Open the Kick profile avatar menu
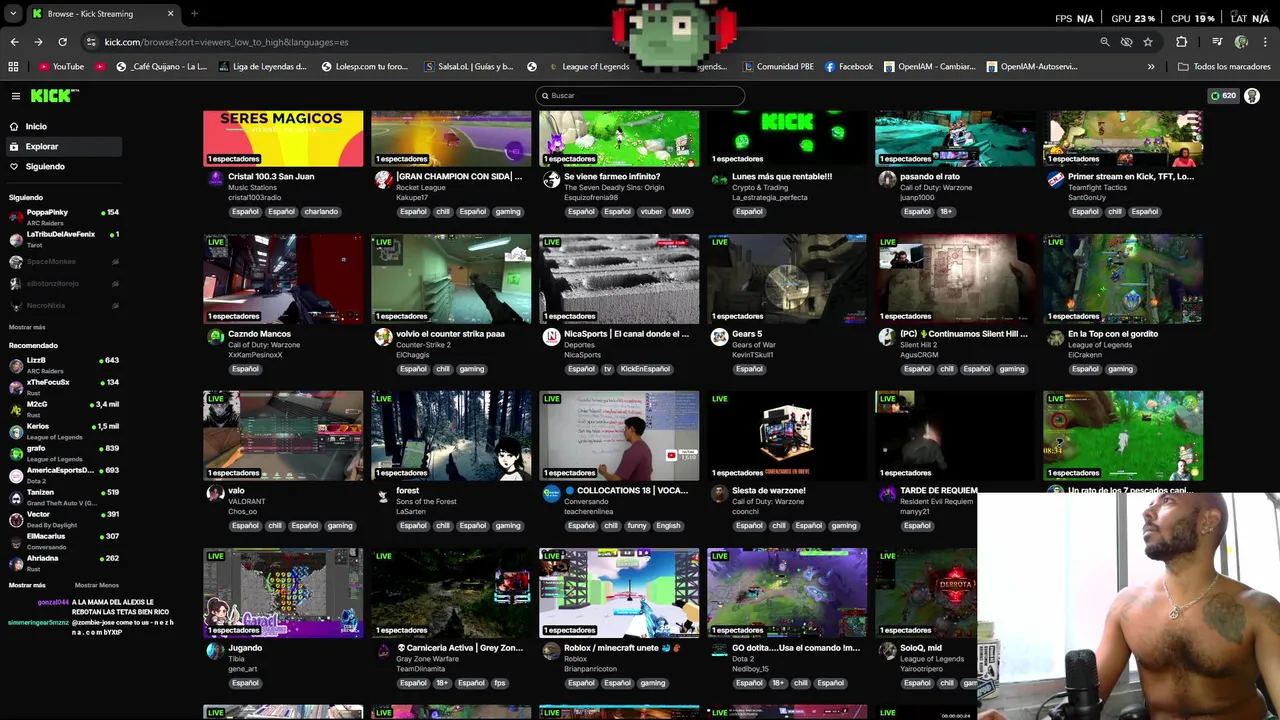The height and width of the screenshot is (720, 1280). pyautogui.click(x=1252, y=96)
